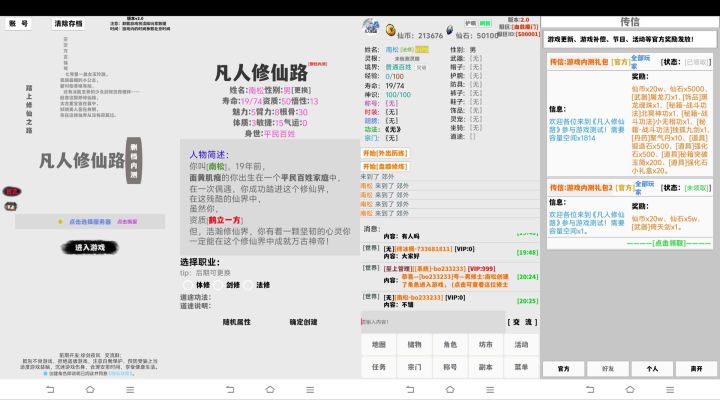The width and height of the screenshot is (720, 400).
Task: Click the 境界 value 普通百姓
Action: click(x=398, y=67)
